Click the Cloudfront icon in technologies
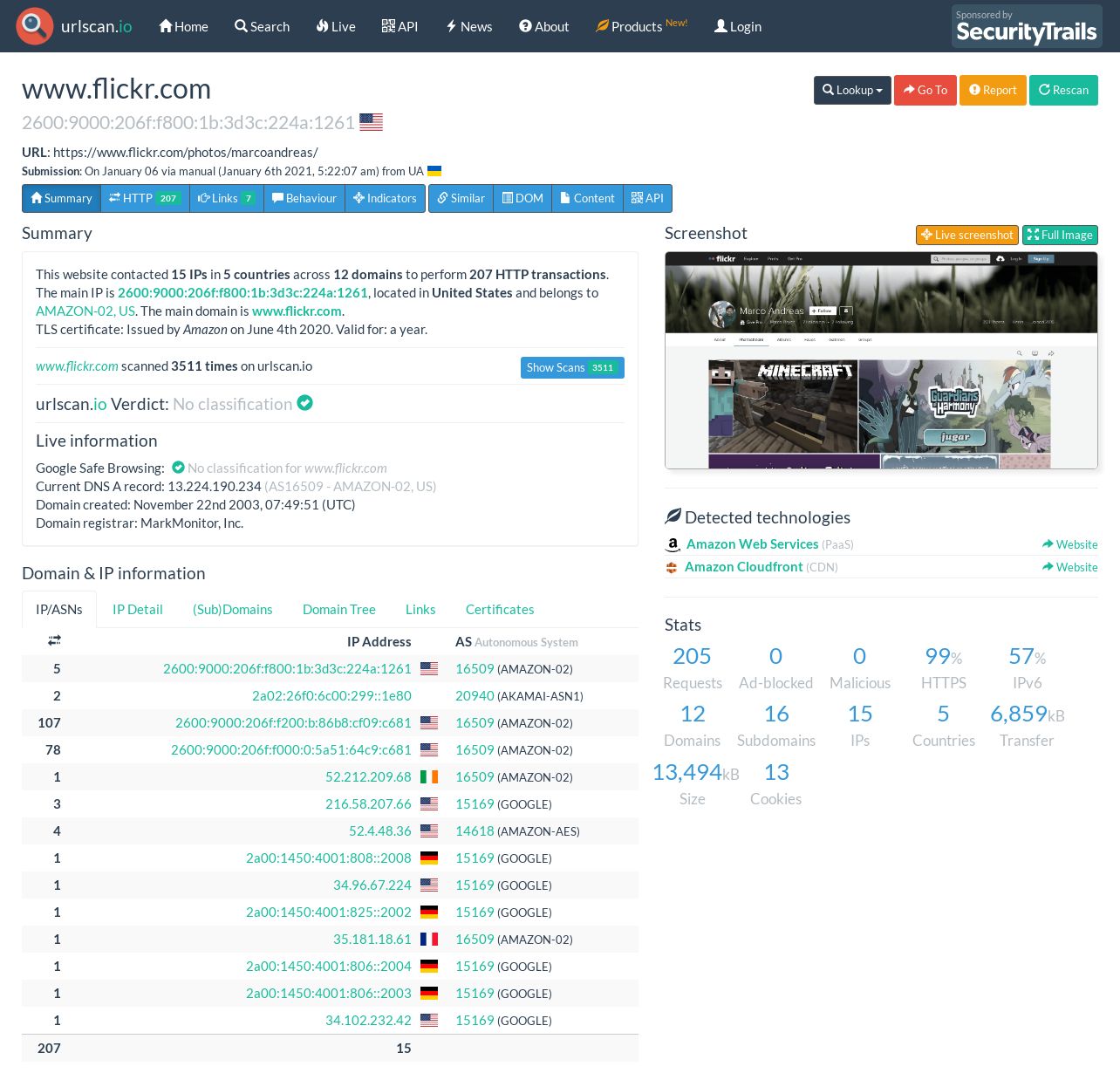Image resolution: width=1120 pixels, height=1080 pixels. point(672,568)
